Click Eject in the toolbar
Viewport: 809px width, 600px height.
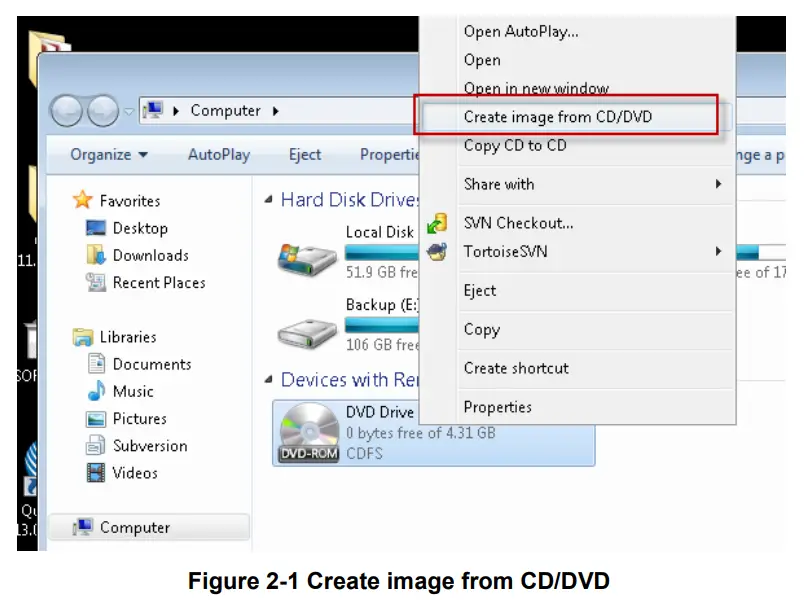coord(305,154)
